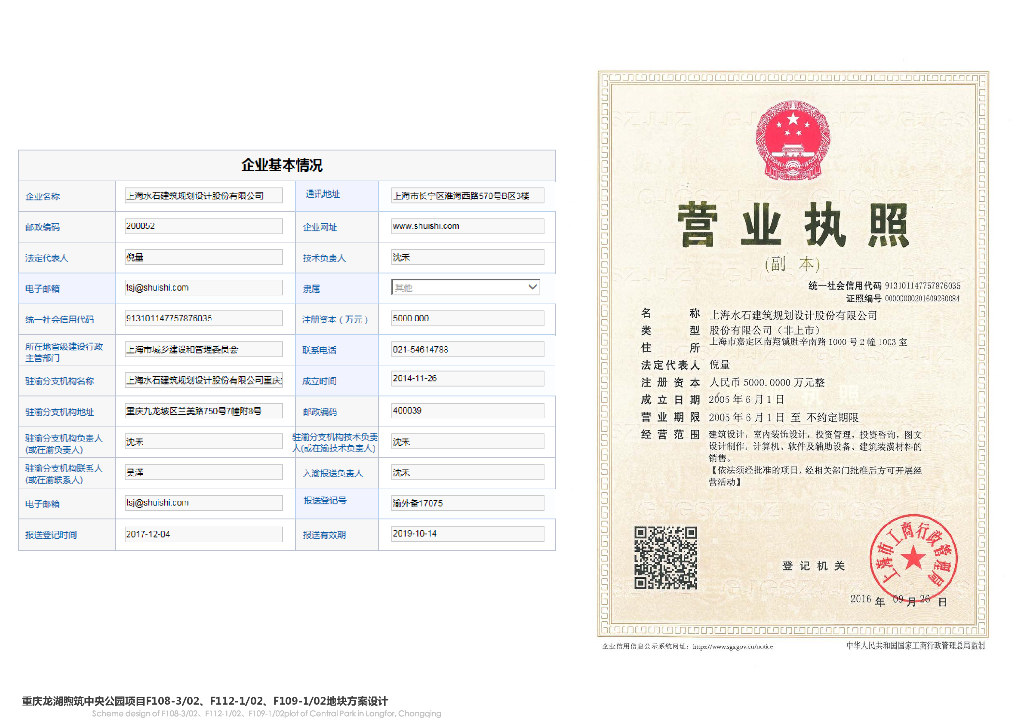This screenshot has width=1024, height=724.
Task: Click the QR code on the license
Action: pyautogui.click(x=665, y=558)
